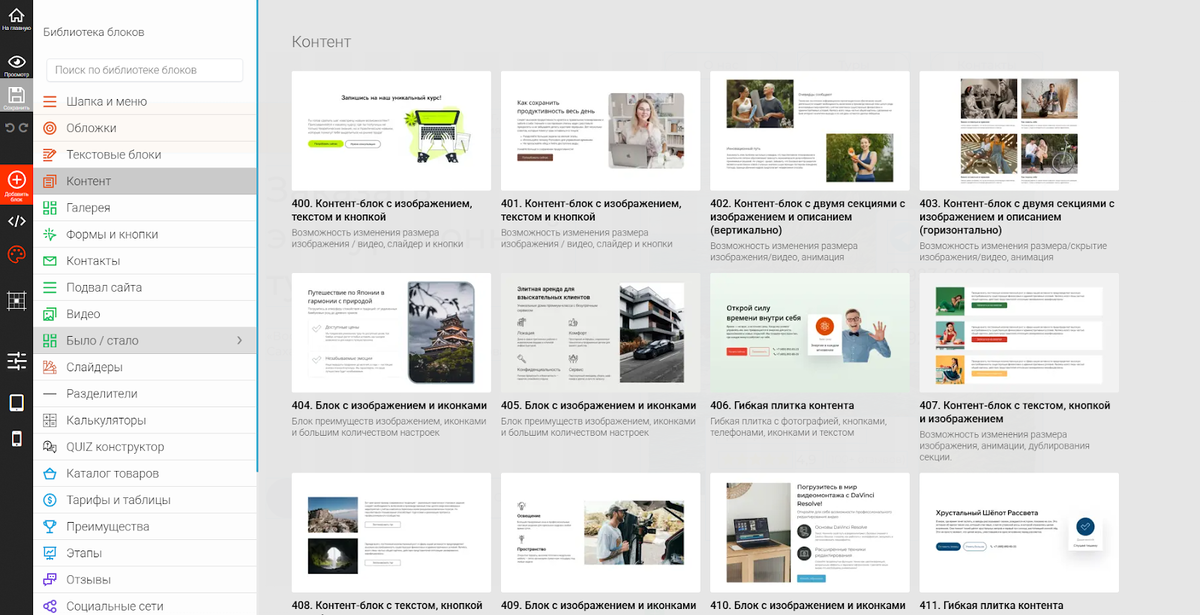Click title '404. Блок с изображением и иконками'

point(389,406)
